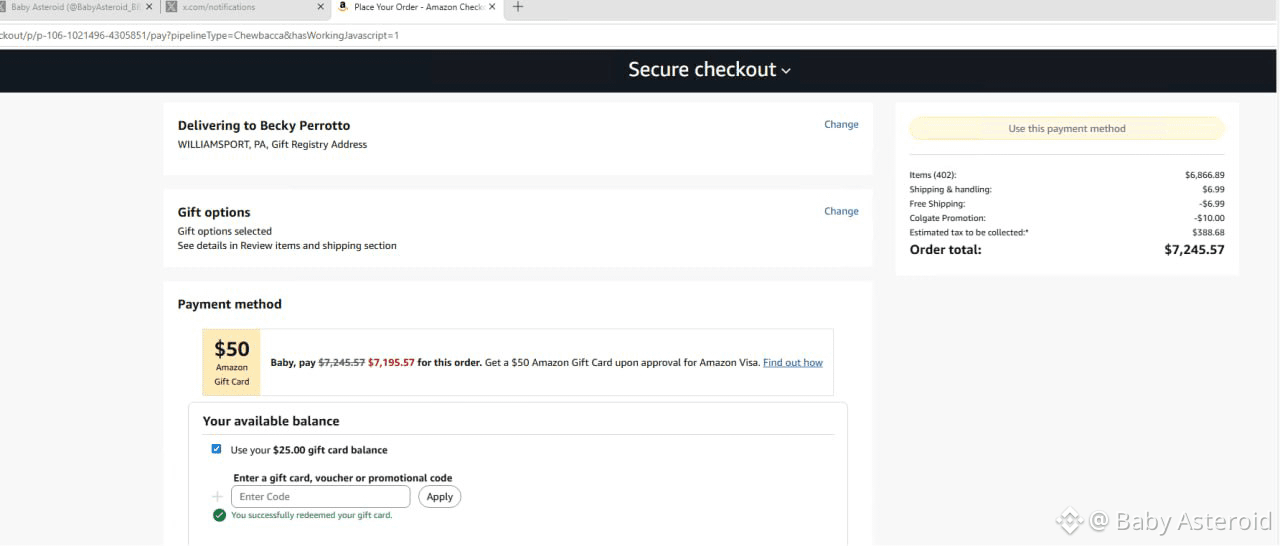Change the Gift options
This screenshot has width=1280, height=546.
point(841,211)
